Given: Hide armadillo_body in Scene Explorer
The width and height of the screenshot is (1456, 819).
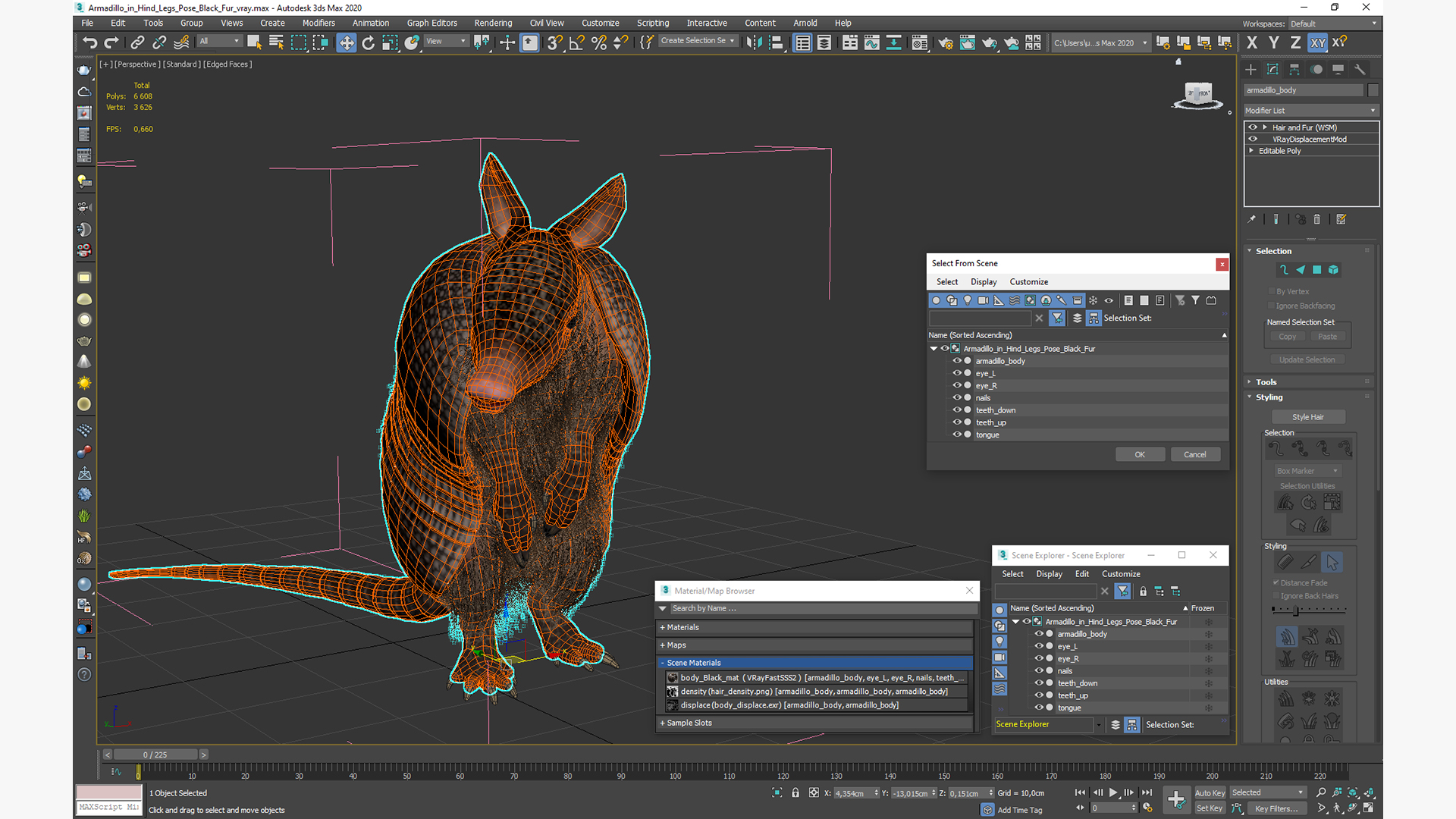Looking at the screenshot, I should [x=1039, y=634].
